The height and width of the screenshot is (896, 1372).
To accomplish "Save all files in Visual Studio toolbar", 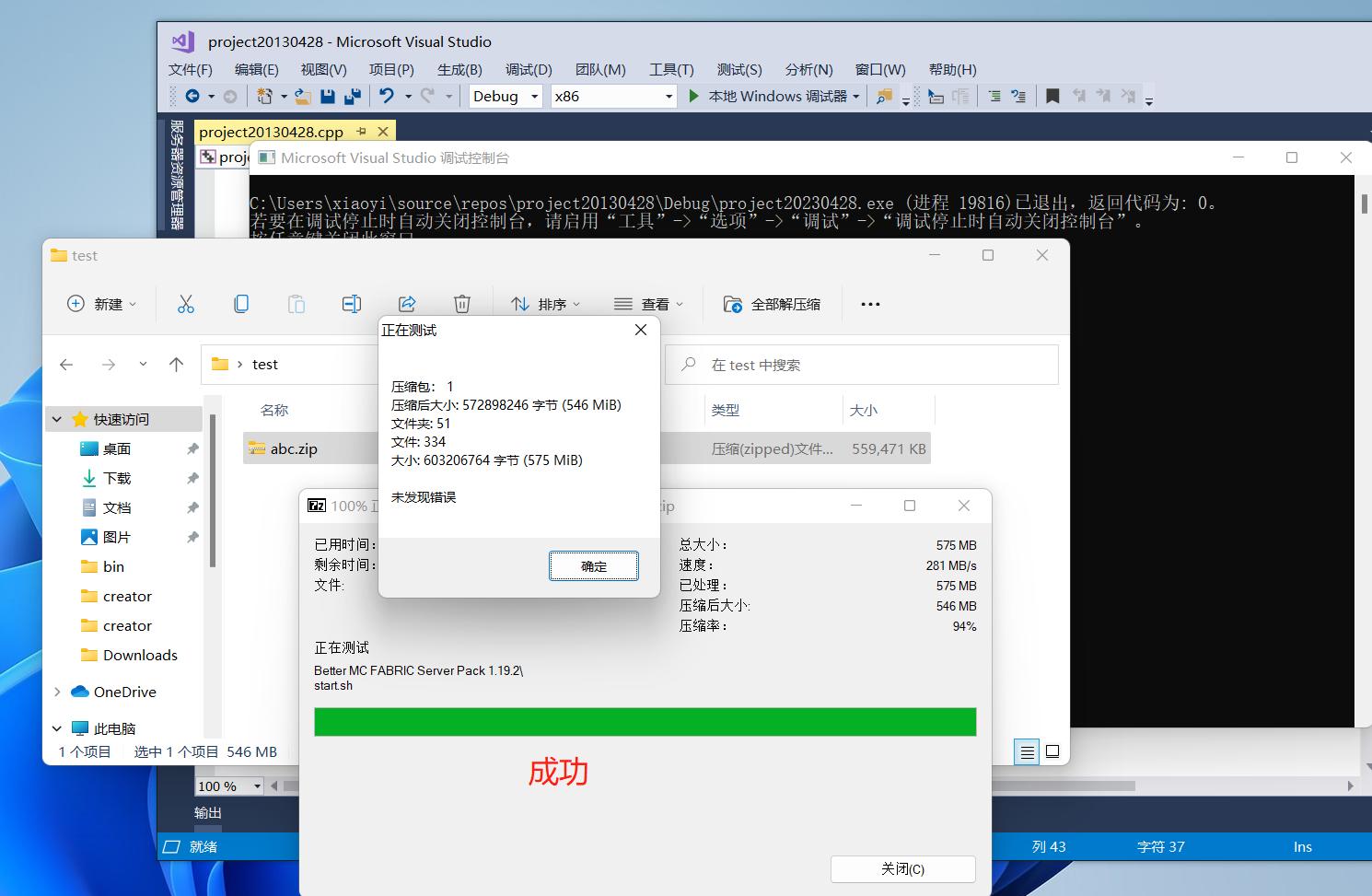I will pos(352,96).
